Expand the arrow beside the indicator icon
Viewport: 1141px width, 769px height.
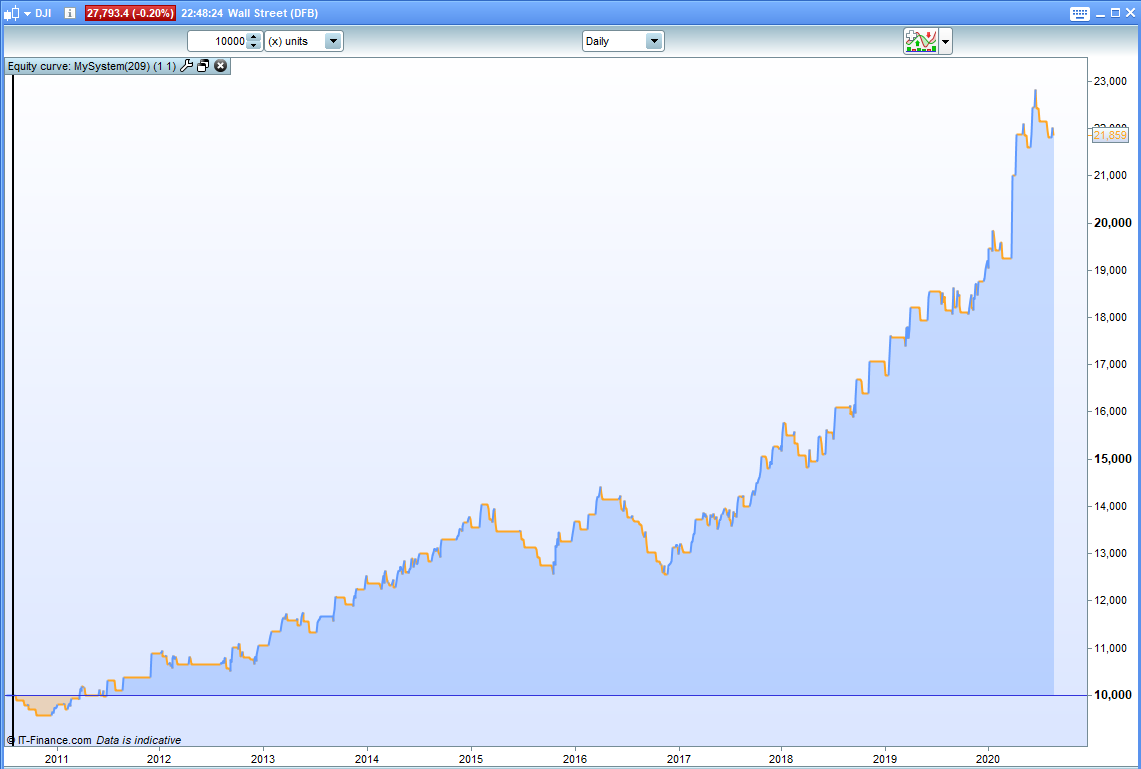[x=945, y=41]
